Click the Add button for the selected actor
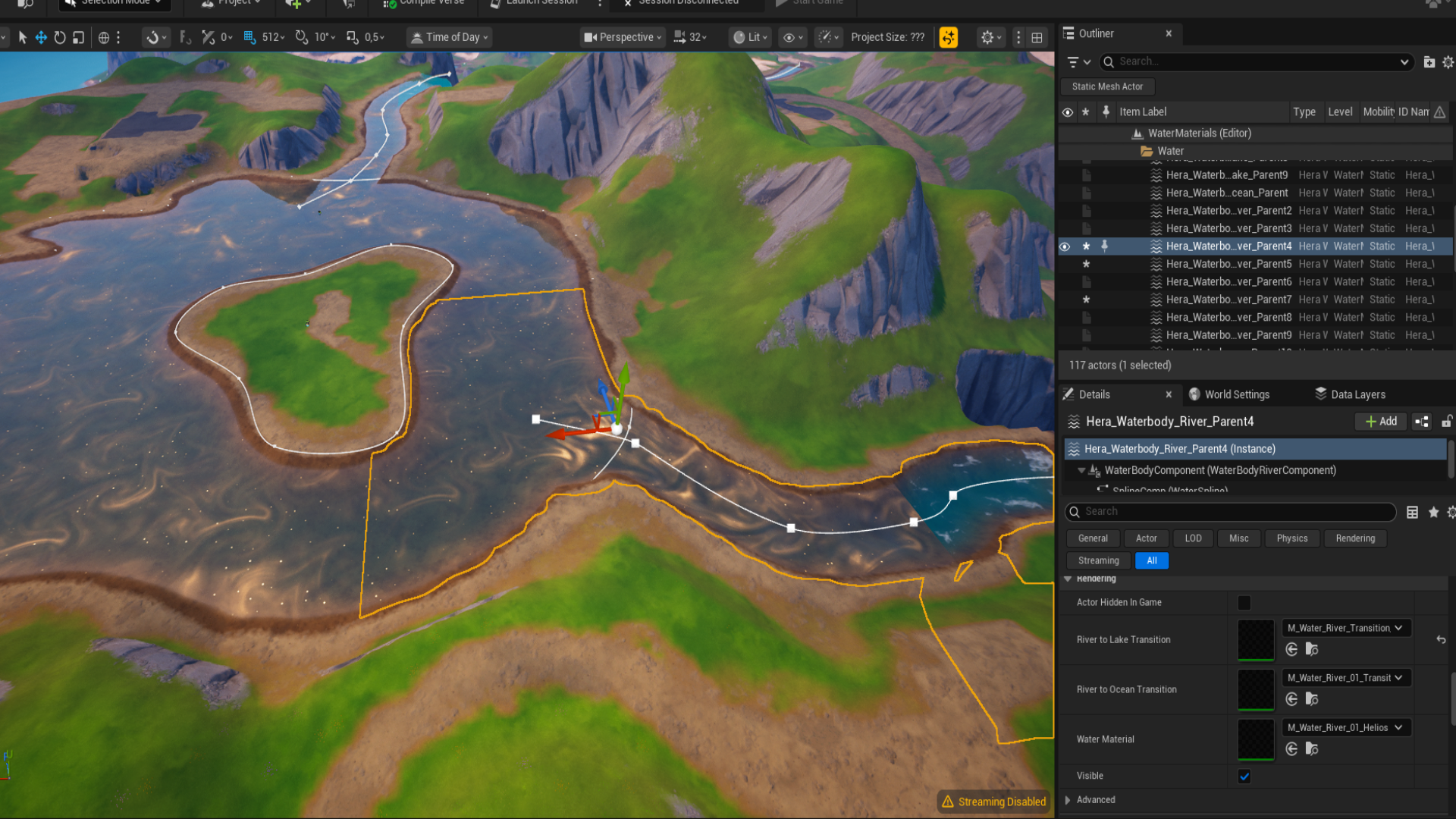Viewport: 1456px width, 819px height. click(x=1380, y=422)
